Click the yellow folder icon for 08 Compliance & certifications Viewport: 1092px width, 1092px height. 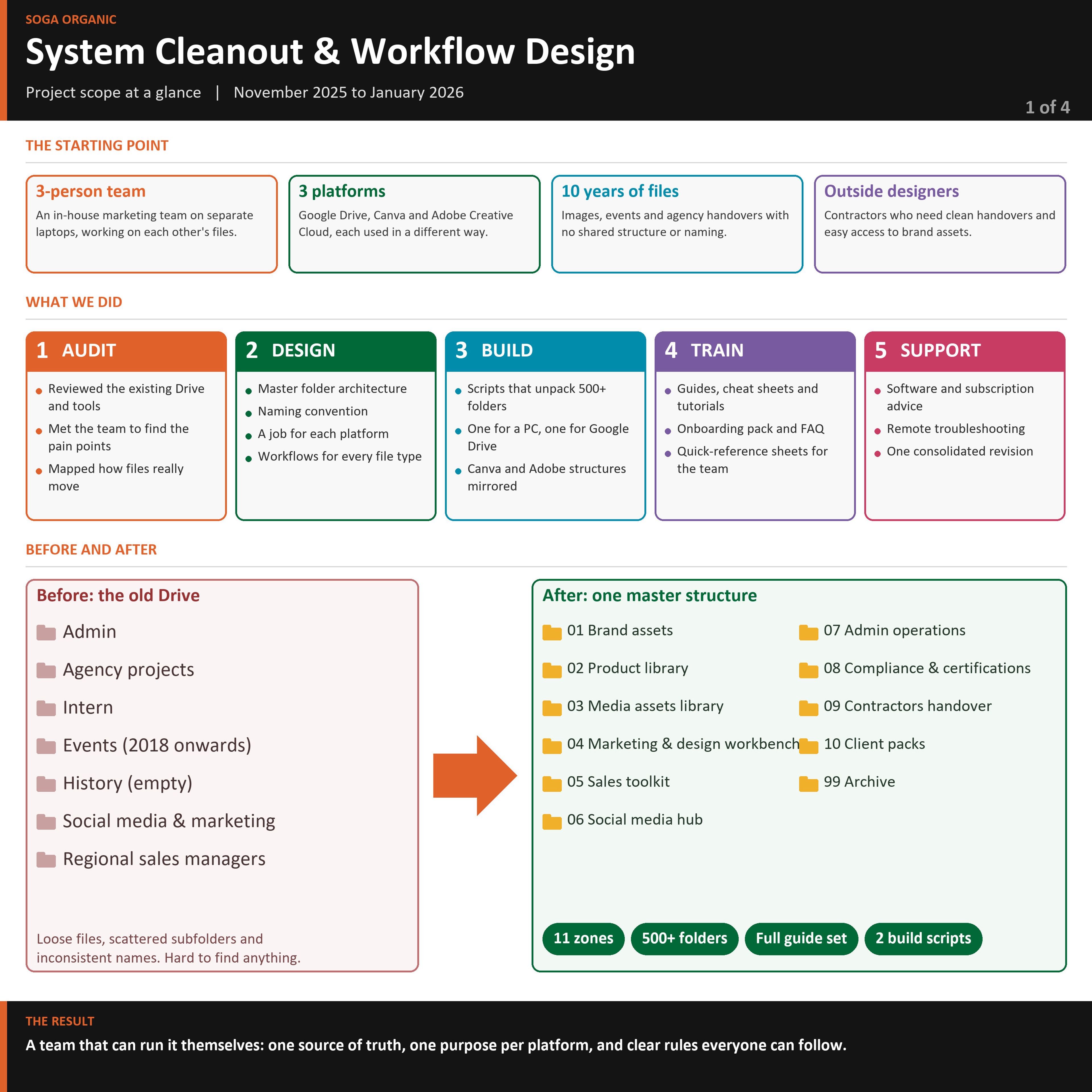click(x=808, y=670)
